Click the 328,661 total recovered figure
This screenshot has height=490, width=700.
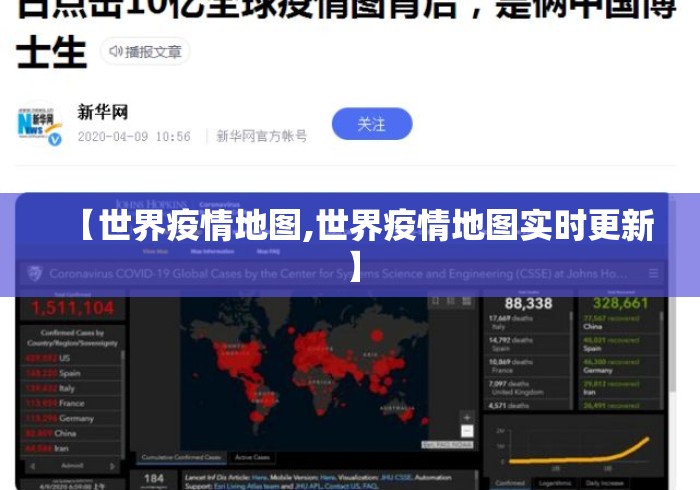(x=621, y=303)
